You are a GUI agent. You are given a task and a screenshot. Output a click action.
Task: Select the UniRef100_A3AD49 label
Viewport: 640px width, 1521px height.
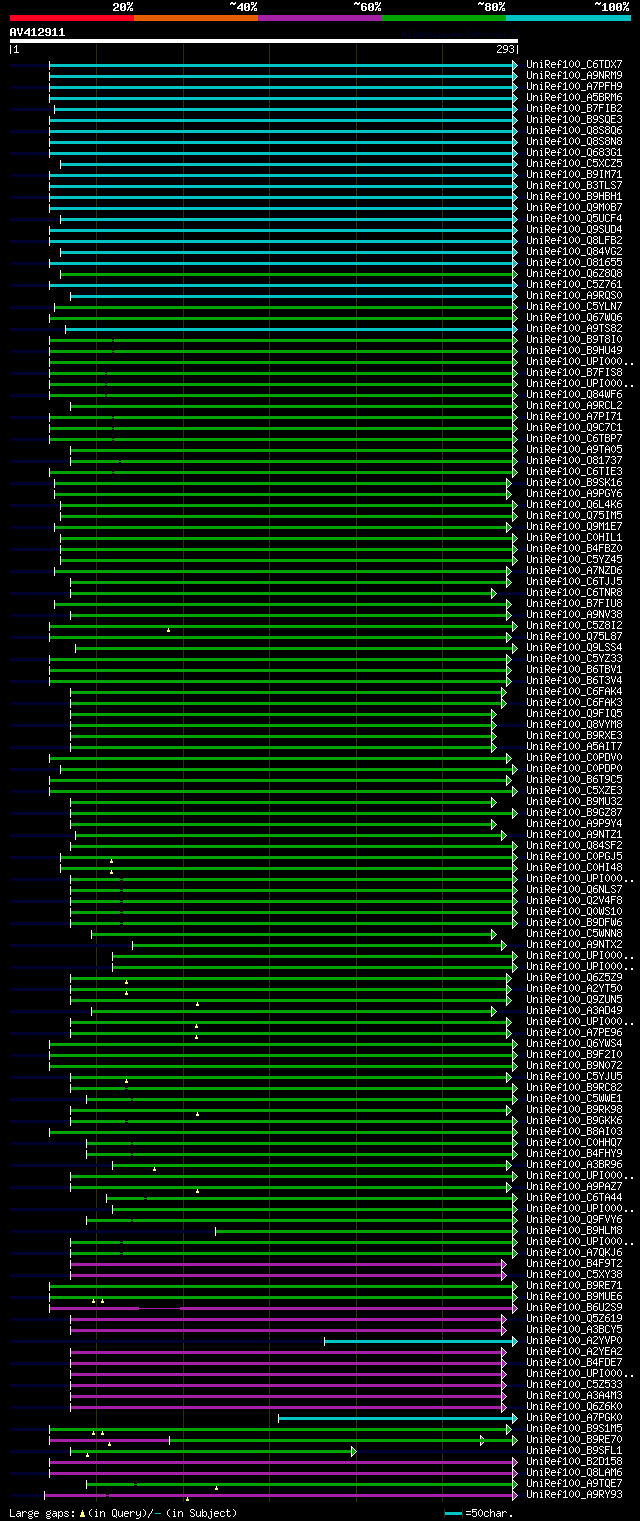tap(574, 1010)
